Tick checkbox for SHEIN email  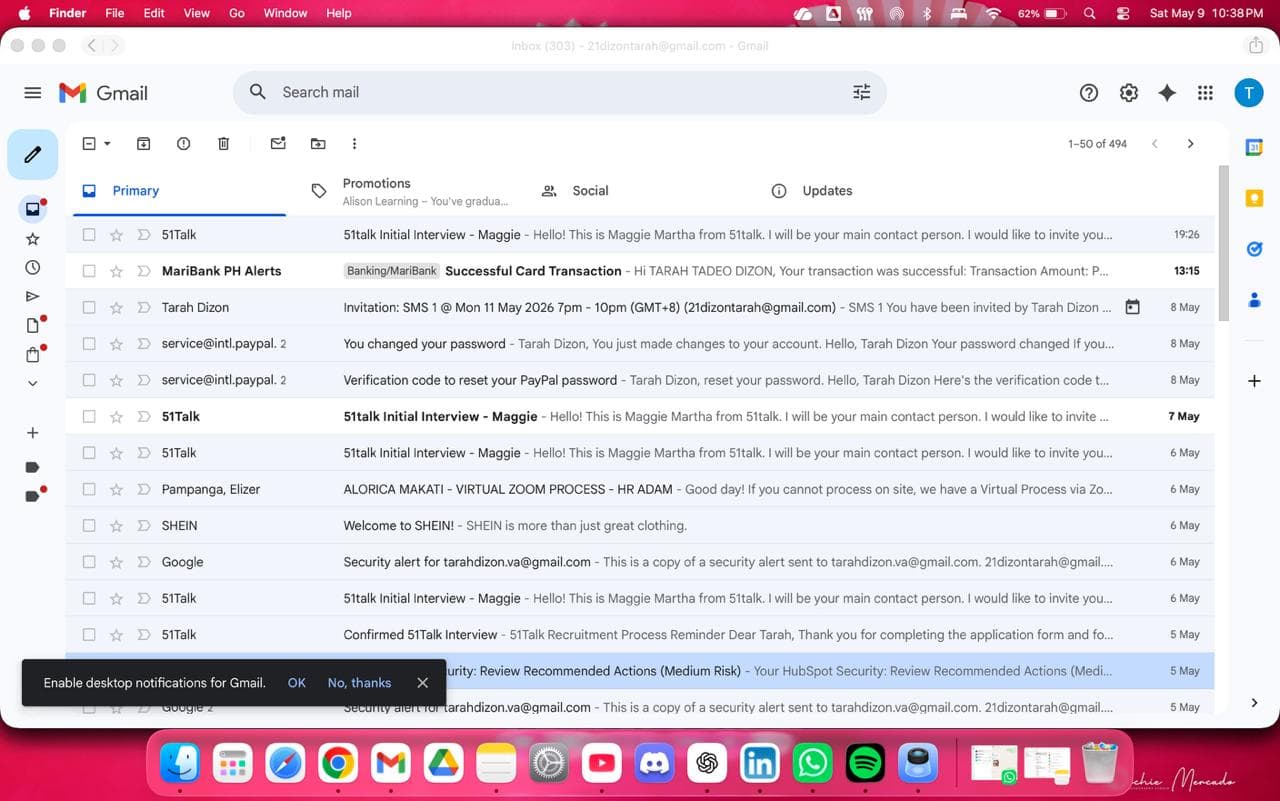point(89,525)
